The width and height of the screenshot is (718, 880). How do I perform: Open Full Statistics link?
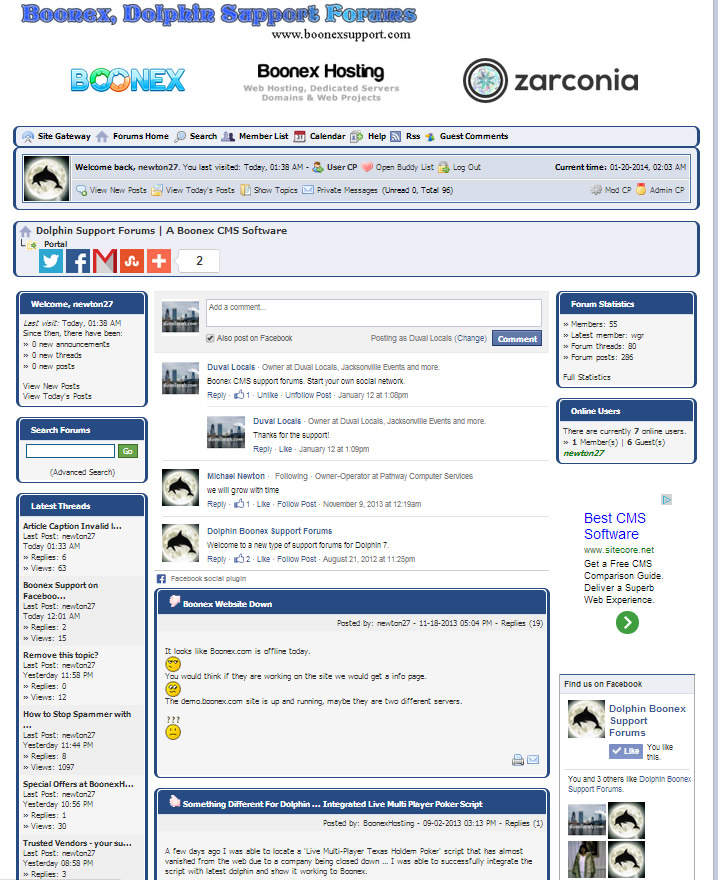pyautogui.click(x=587, y=377)
